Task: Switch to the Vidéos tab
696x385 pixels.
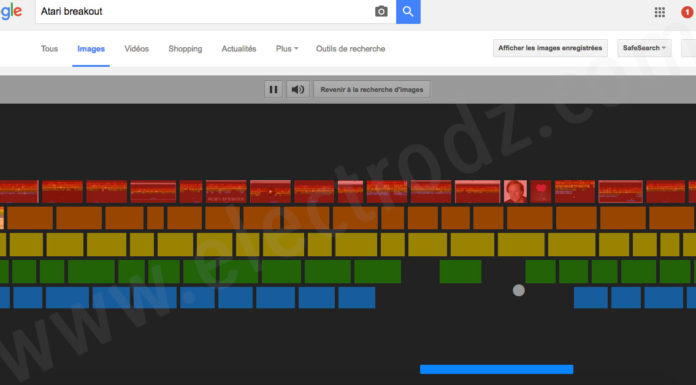Action: [136, 49]
